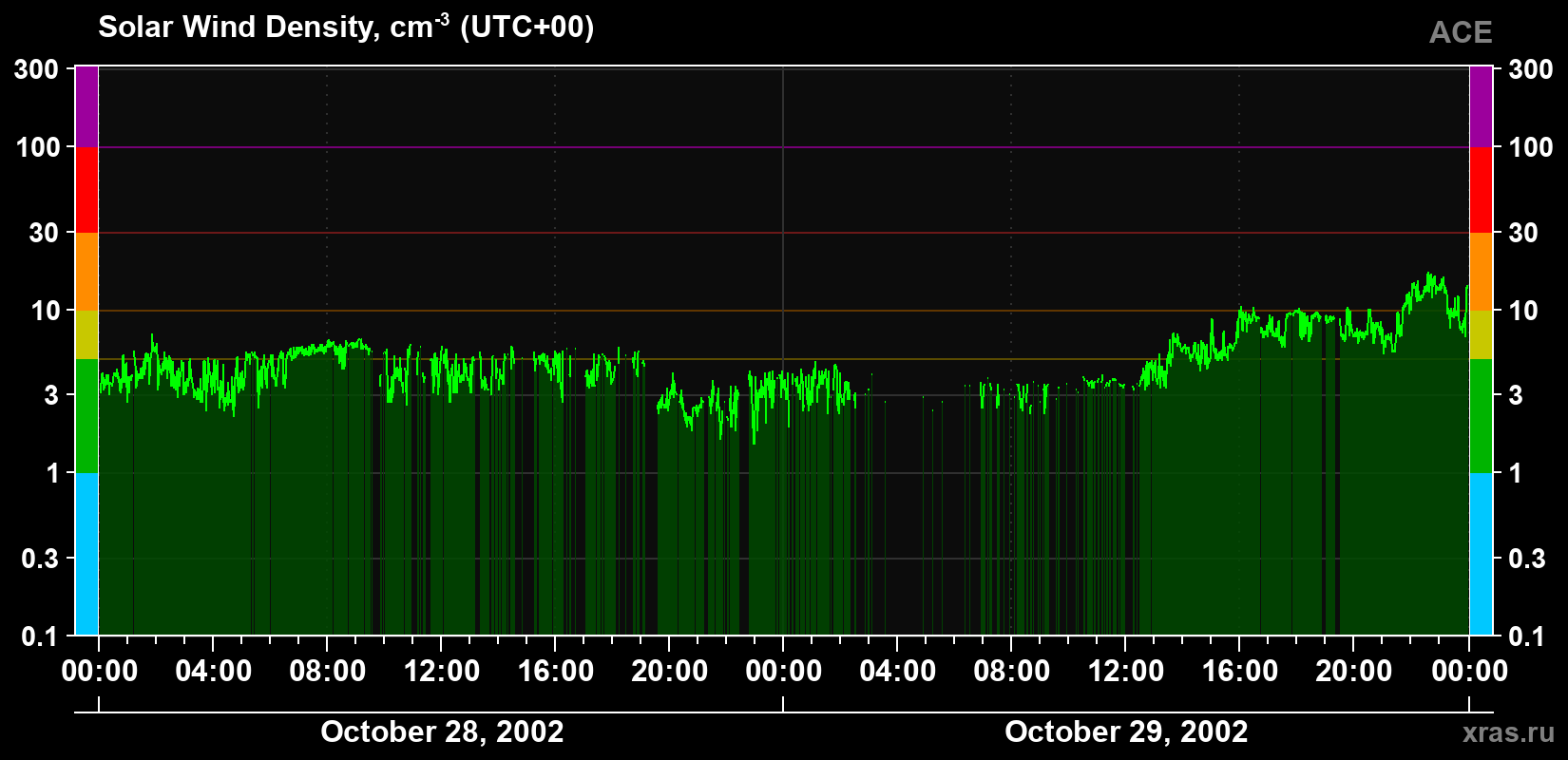
Task: Click the ACE label in top corner
Action: (x=1461, y=32)
